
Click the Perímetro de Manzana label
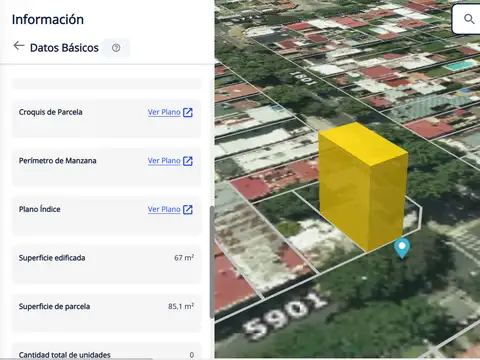point(58,161)
